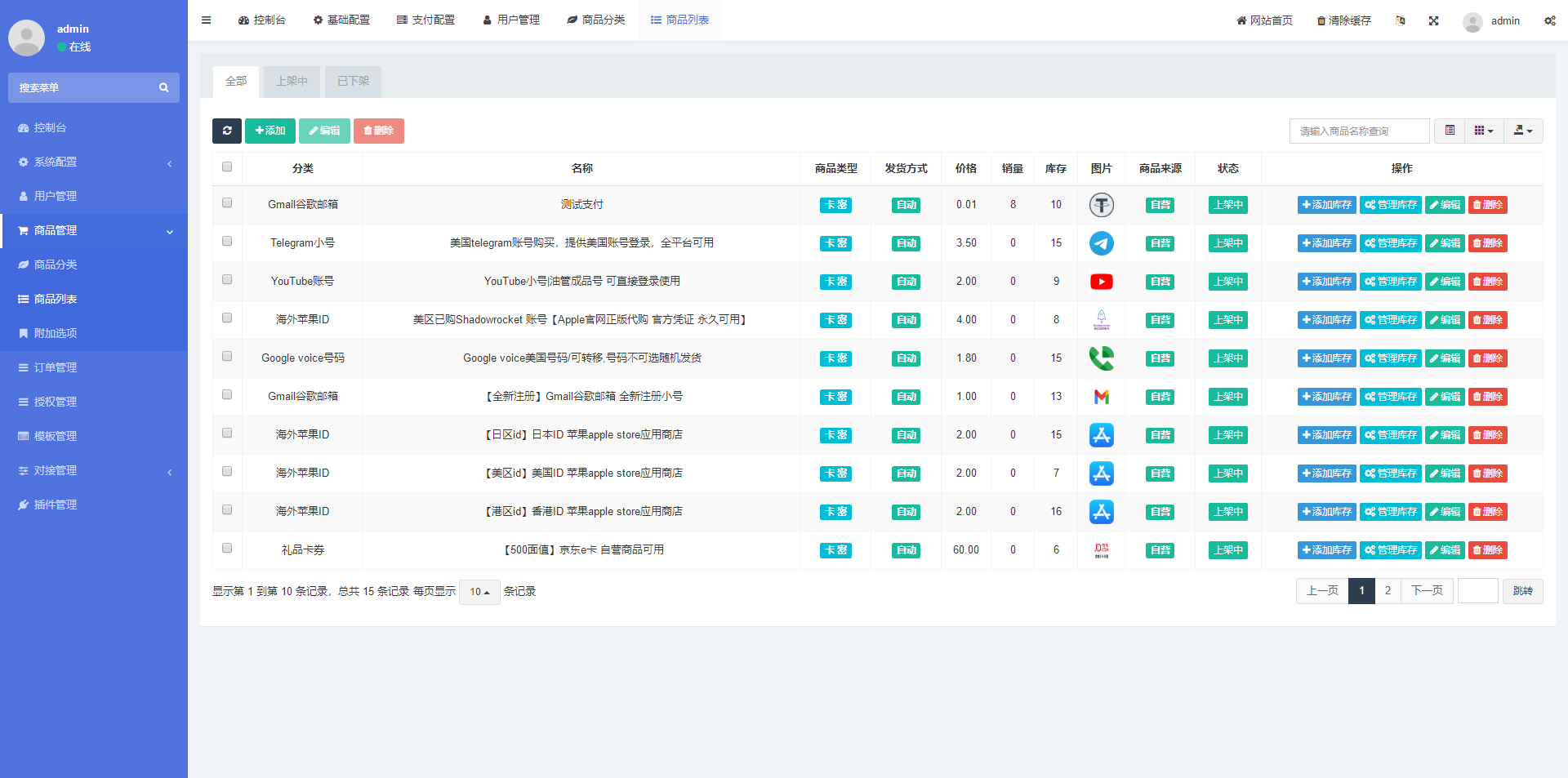Check the 礼品卡券 row checkbox
This screenshot has height=778, width=1568.
[227, 548]
